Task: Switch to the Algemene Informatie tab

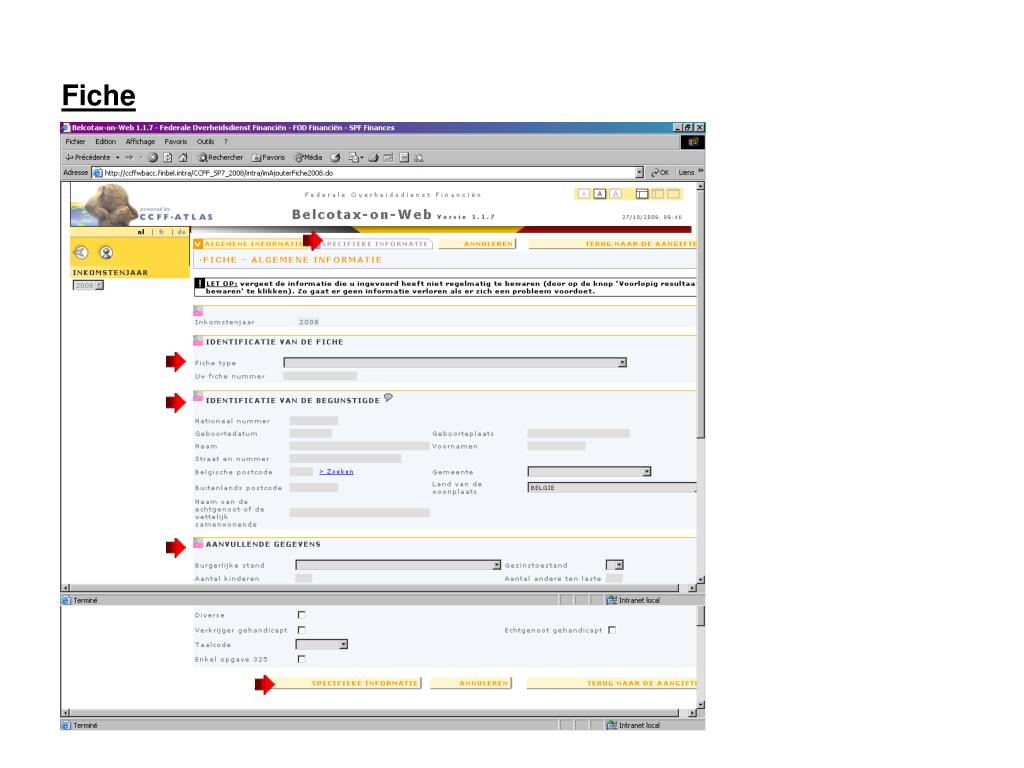Action: (249, 244)
